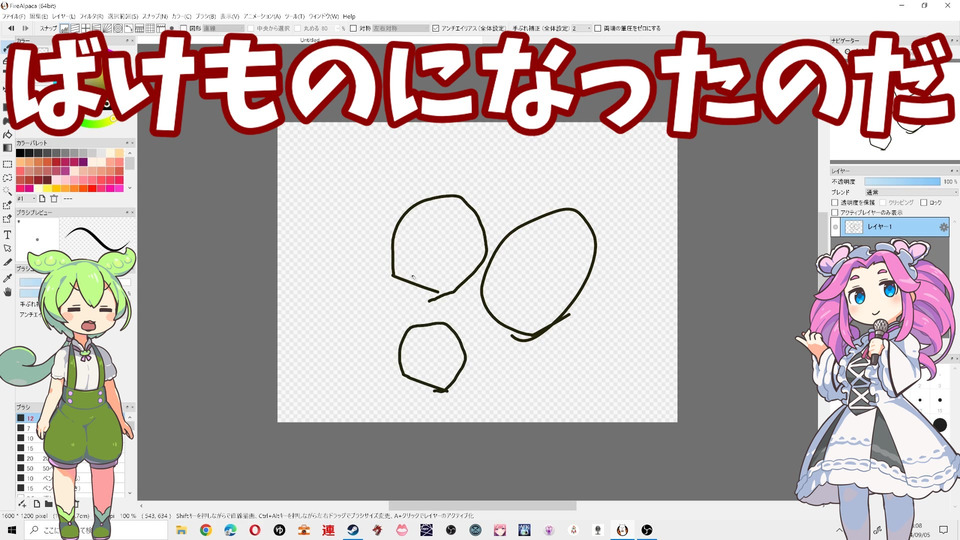The image size is (960, 540).
Task: Toggle the クリッピング checkbox
Action: (x=883, y=203)
